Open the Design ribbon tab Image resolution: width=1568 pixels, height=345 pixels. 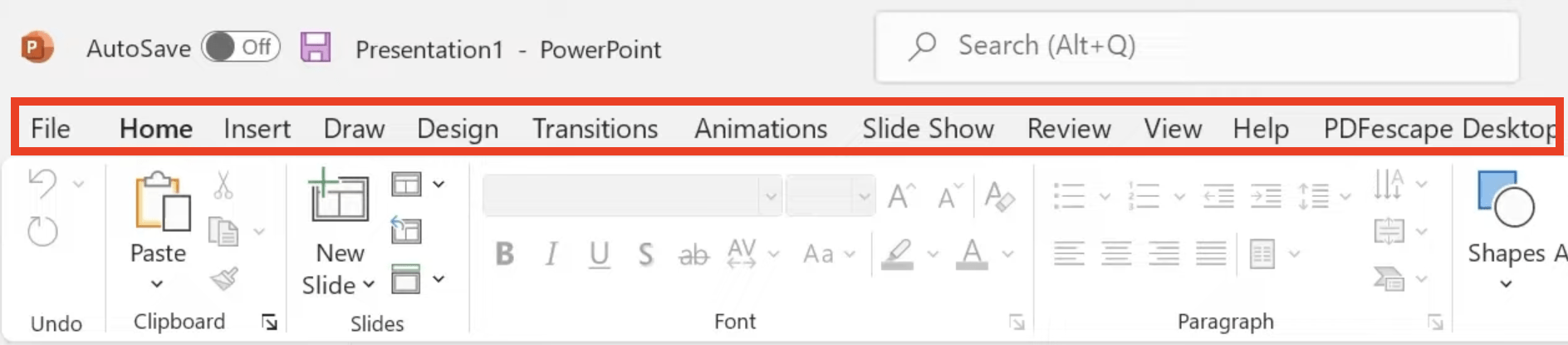click(x=458, y=129)
